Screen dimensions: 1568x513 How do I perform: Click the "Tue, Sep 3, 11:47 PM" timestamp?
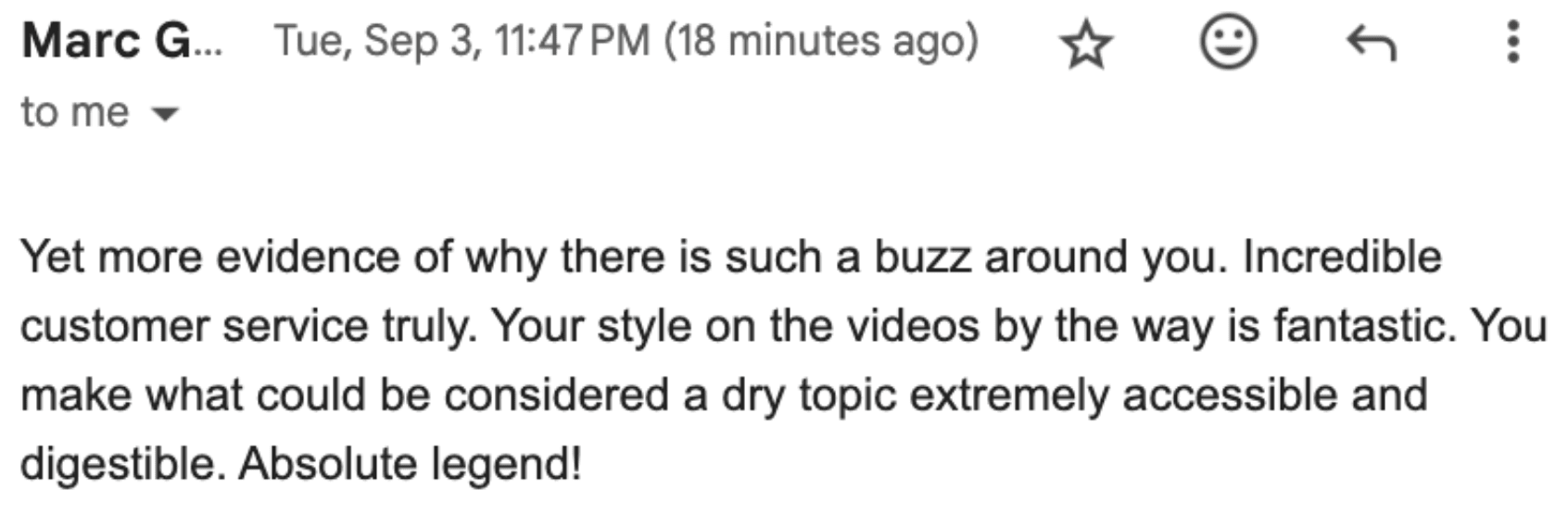pos(462,42)
